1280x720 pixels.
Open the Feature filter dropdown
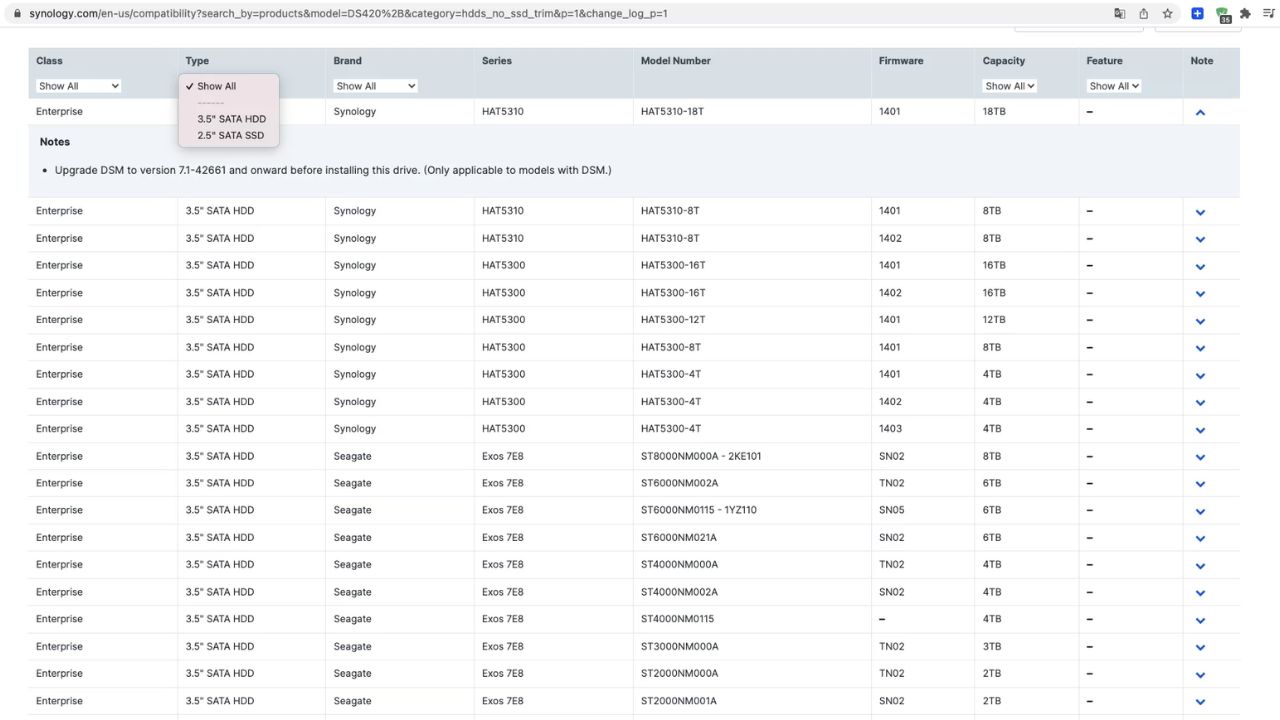click(1113, 85)
